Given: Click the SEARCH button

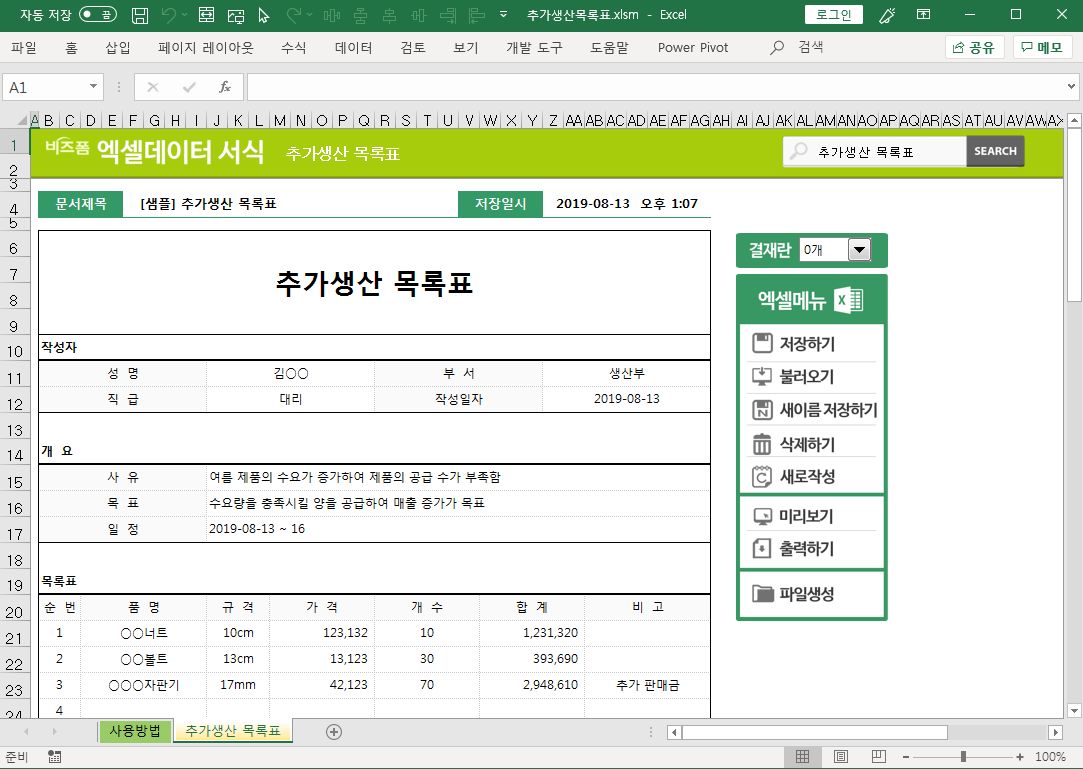Looking at the screenshot, I should tap(995, 151).
